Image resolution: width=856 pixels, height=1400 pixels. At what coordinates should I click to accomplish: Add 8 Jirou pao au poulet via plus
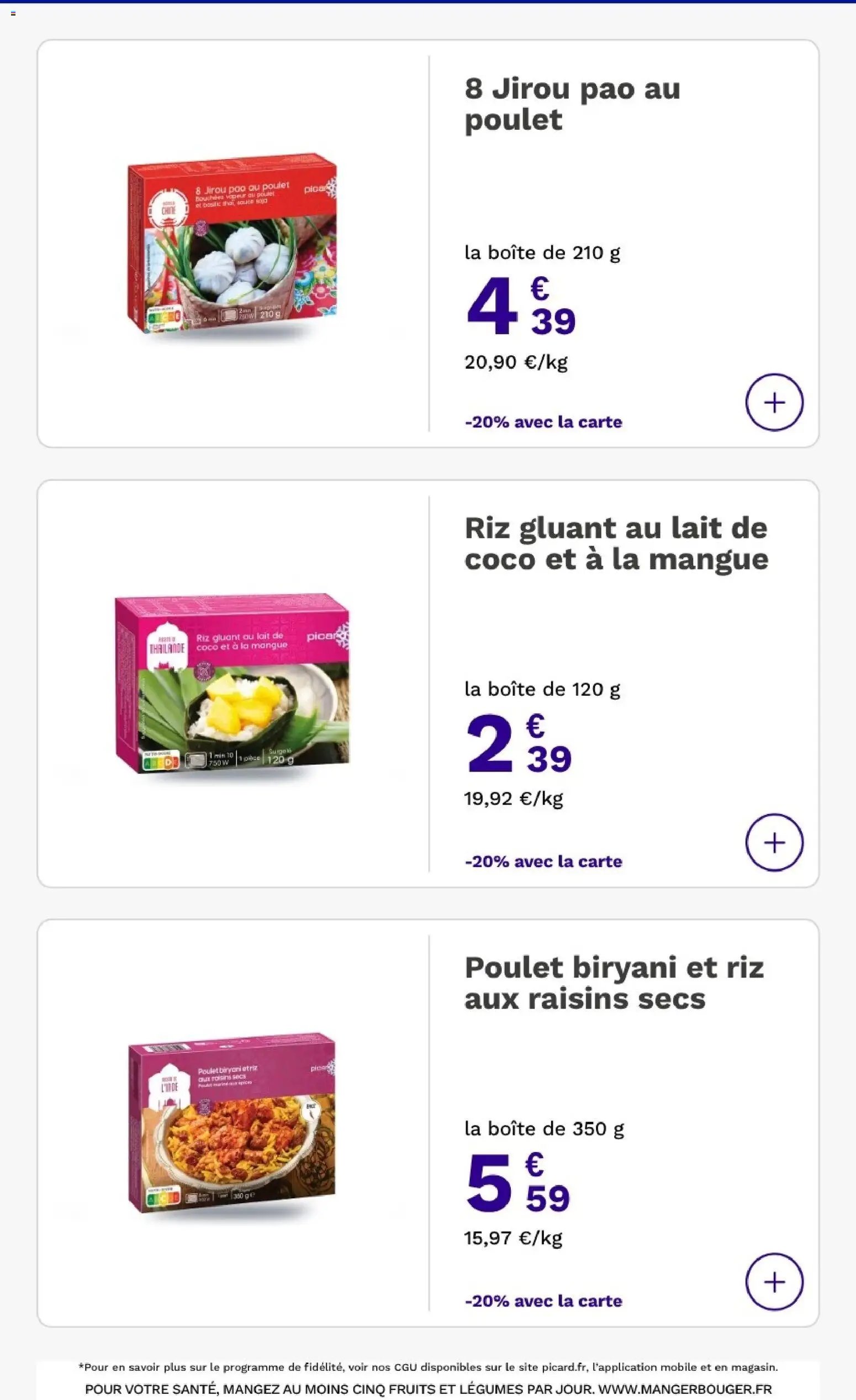coord(774,402)
